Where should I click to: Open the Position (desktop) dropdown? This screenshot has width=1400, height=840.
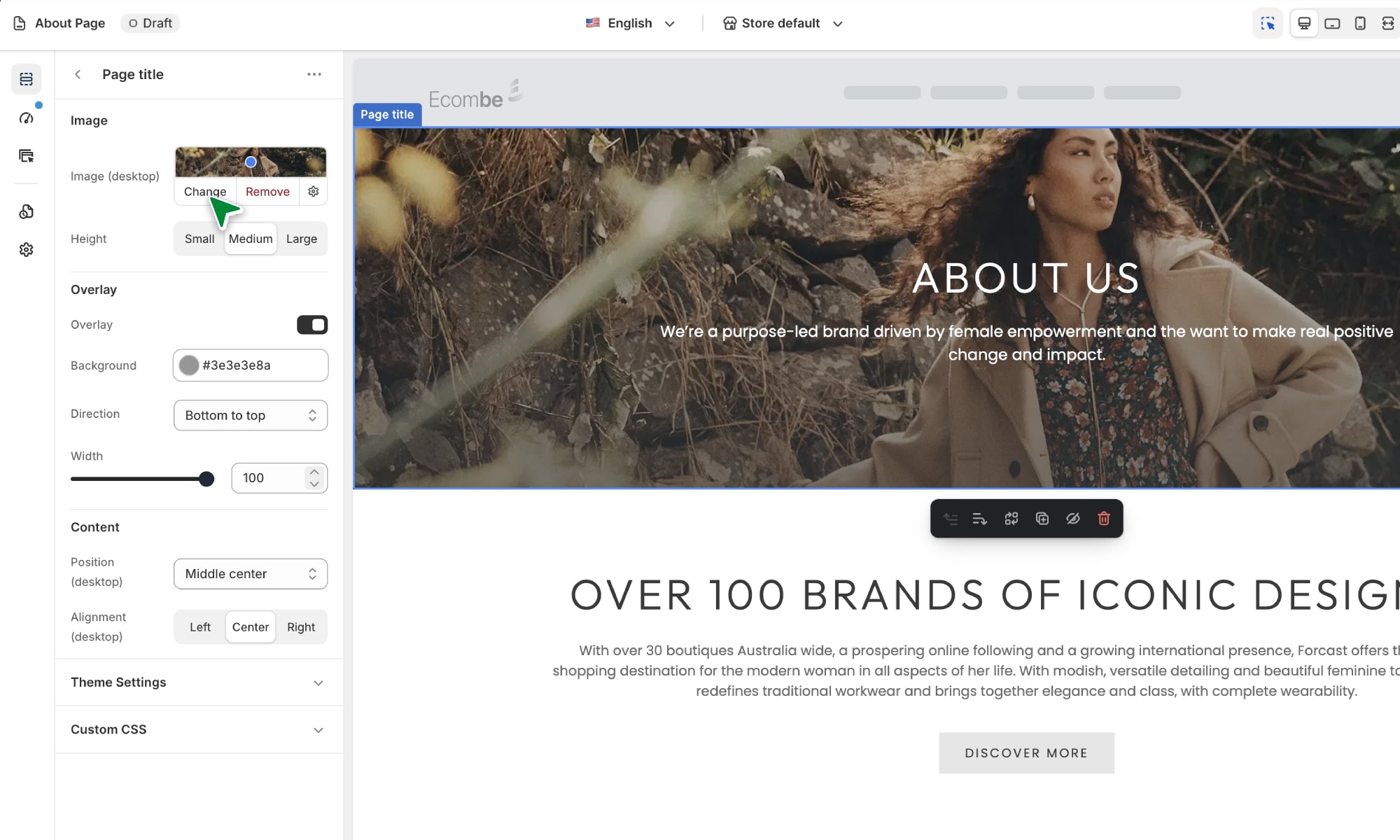pyautogui.click(x=251, y=574)
